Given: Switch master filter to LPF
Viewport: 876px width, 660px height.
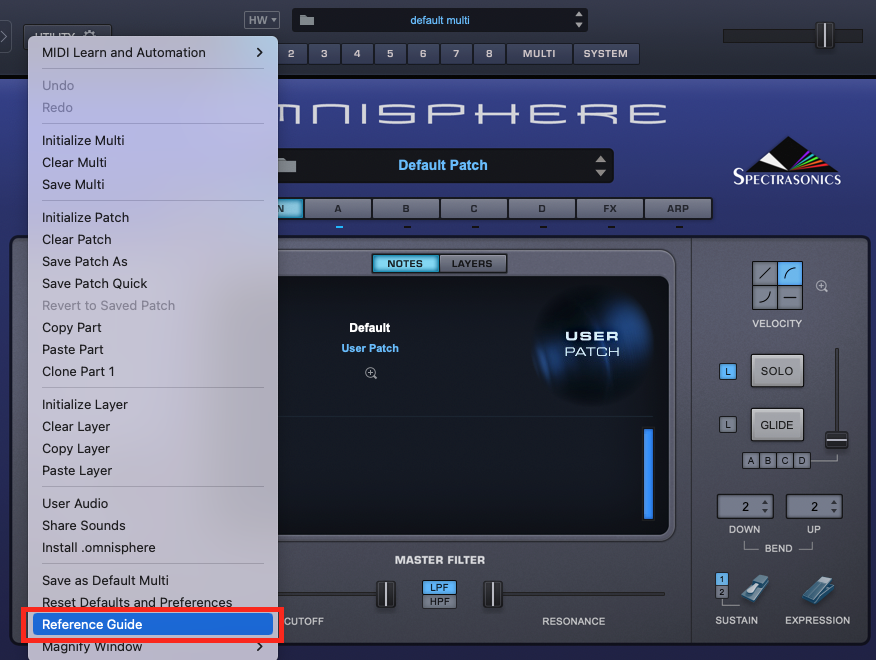Looking at the screenshot, I should 439,587.
